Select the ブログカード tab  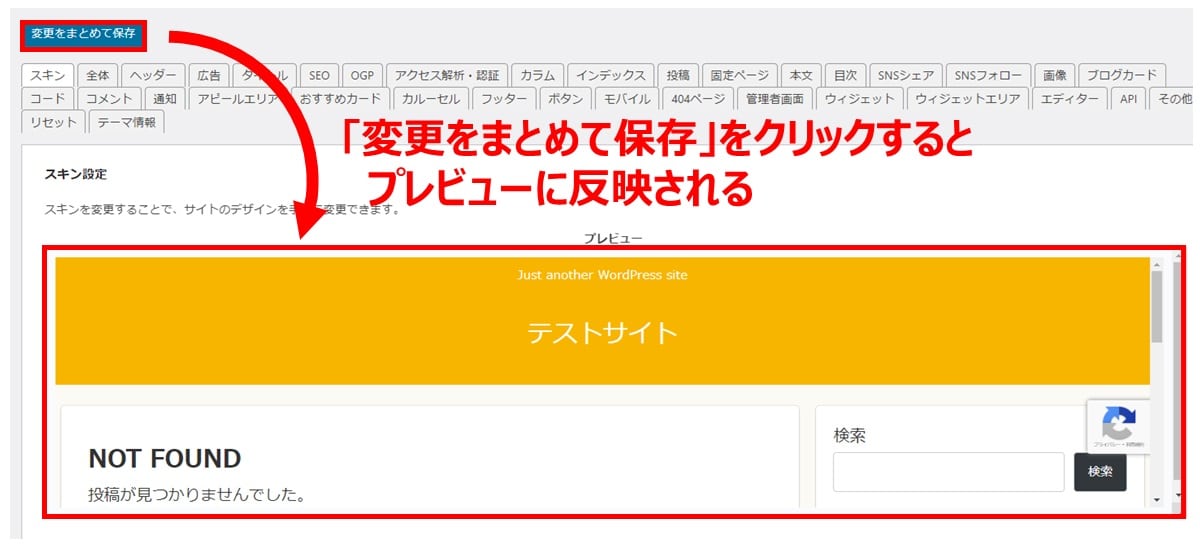(x=1121, y=75)
